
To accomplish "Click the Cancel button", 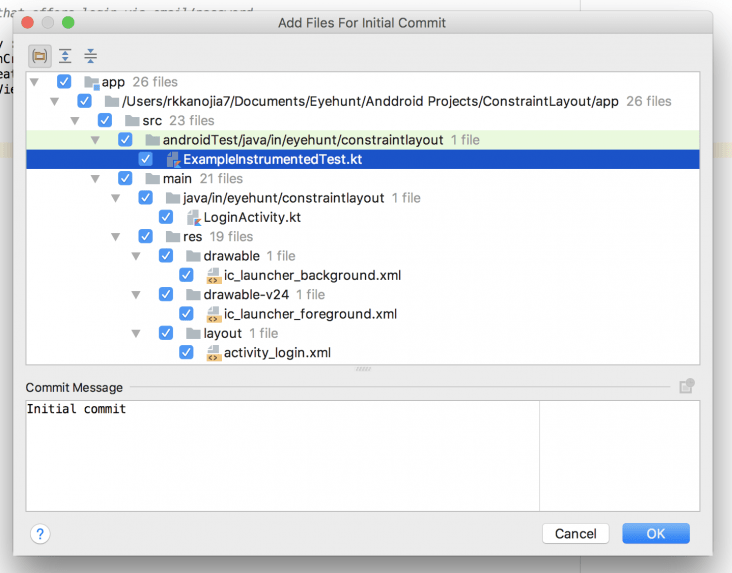I will (x=576, y=533).
